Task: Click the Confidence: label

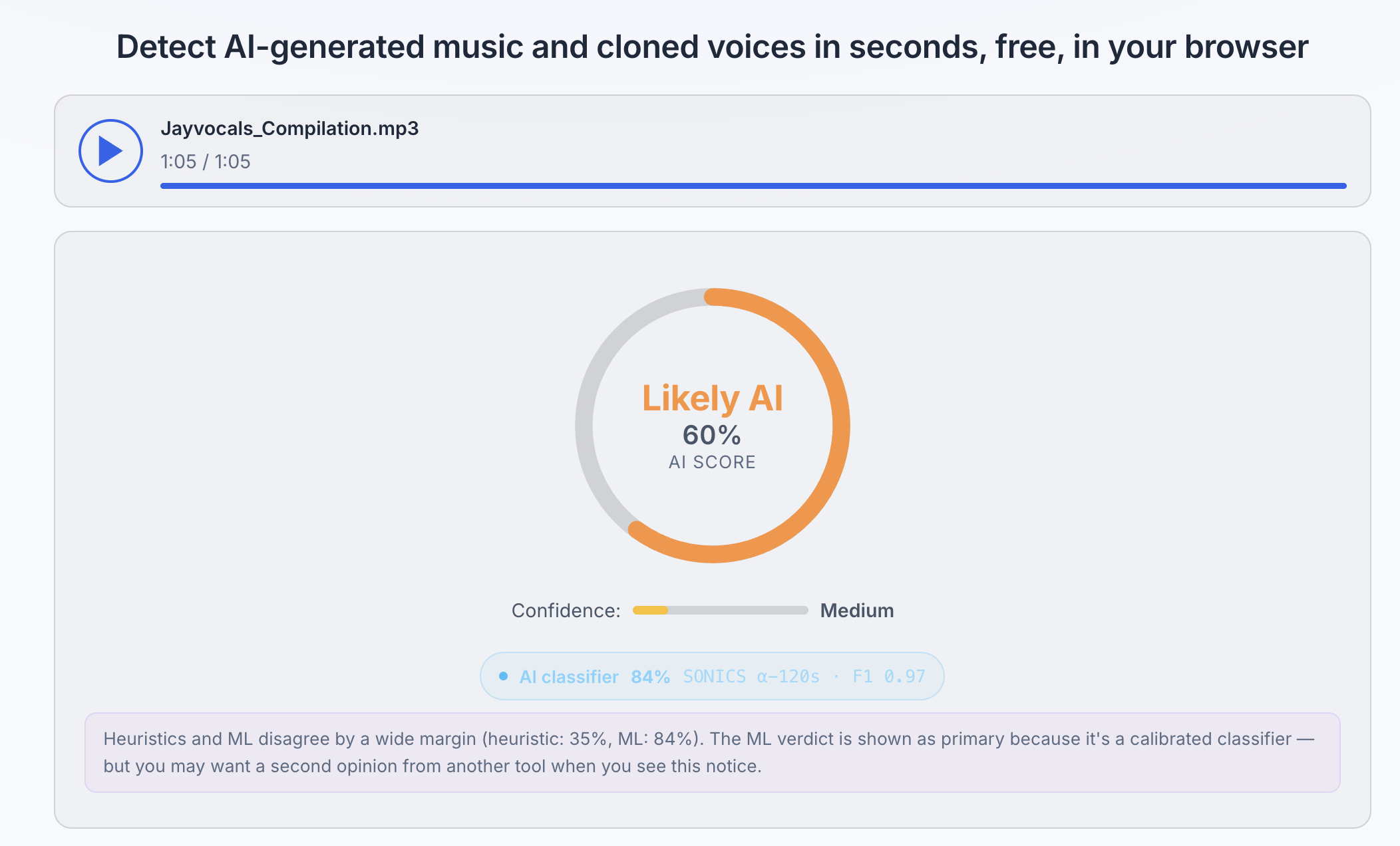Action: click(x=566, y=611)
